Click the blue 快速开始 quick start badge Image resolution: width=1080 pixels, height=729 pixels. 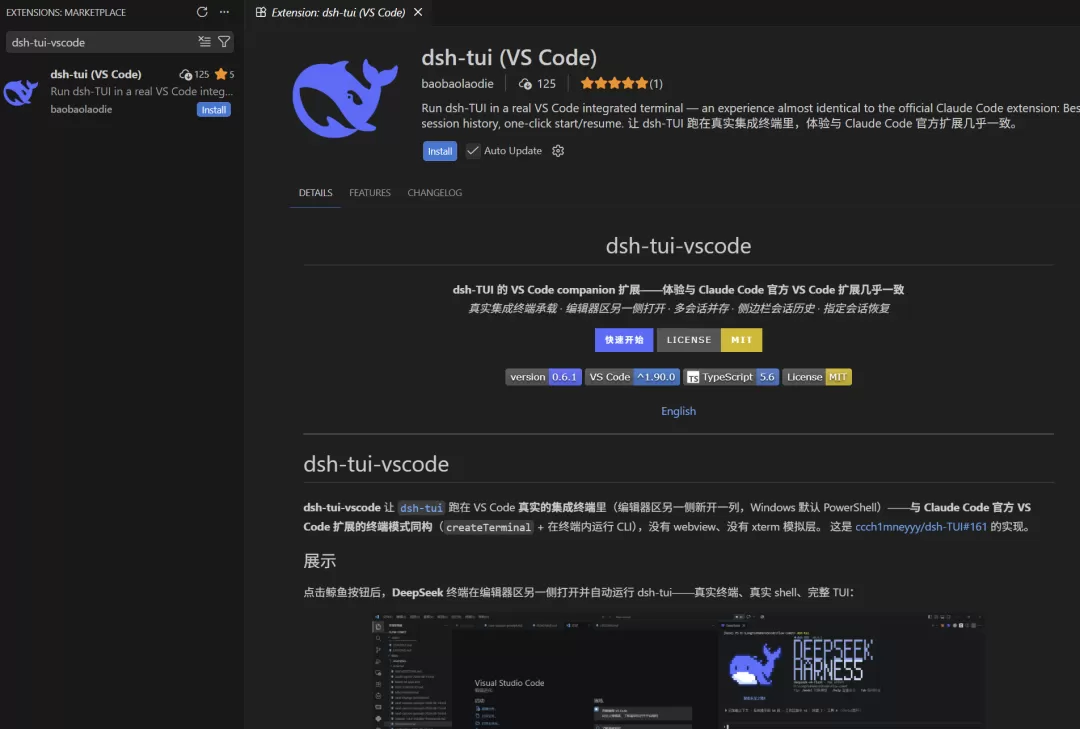pyautogui.click(x=624, y=340)
